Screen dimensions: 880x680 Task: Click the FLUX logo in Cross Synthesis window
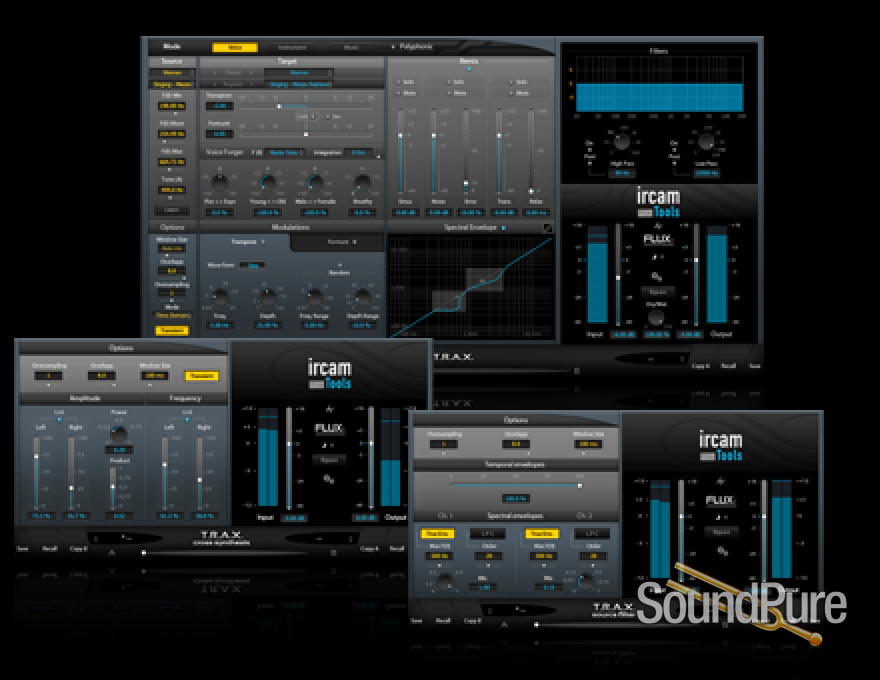(x=329, y=428)
